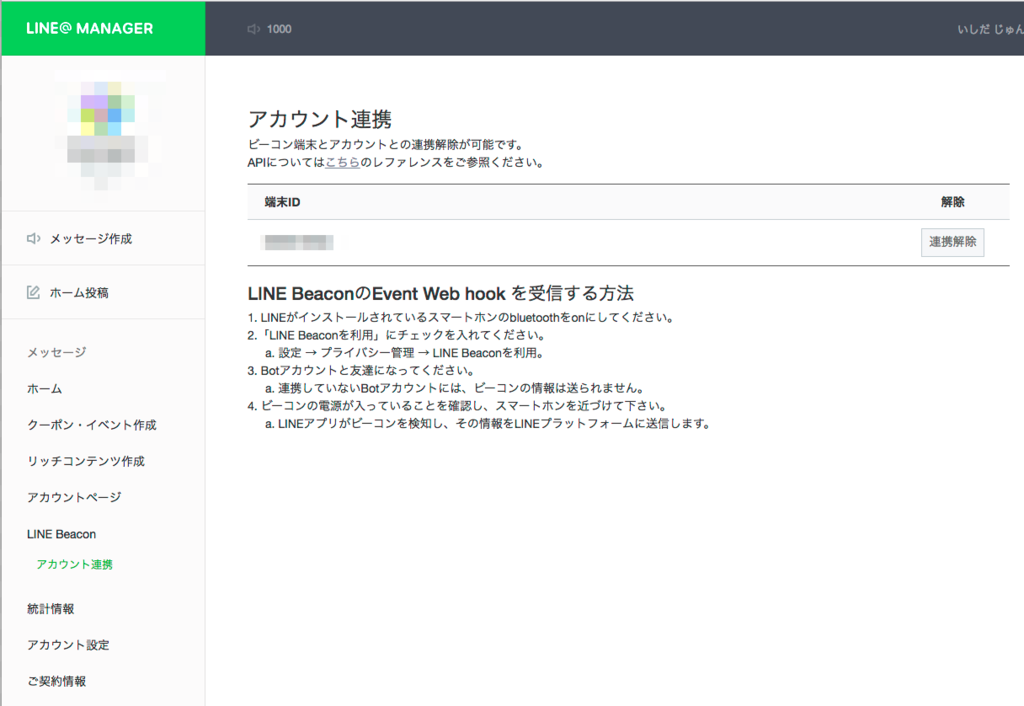Click the speaker icon beside 1000
Viewport: 1024px width, 706px height.
click(x=253, y=29)
